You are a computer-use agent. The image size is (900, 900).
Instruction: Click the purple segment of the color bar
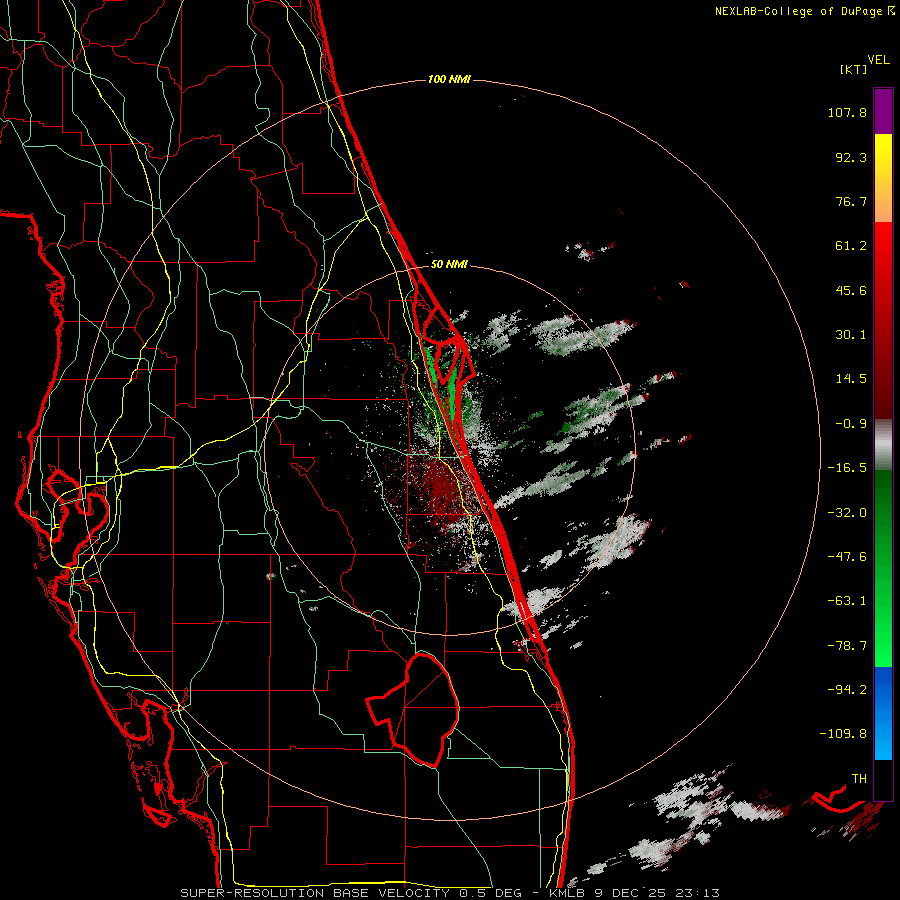coord(883,111)
